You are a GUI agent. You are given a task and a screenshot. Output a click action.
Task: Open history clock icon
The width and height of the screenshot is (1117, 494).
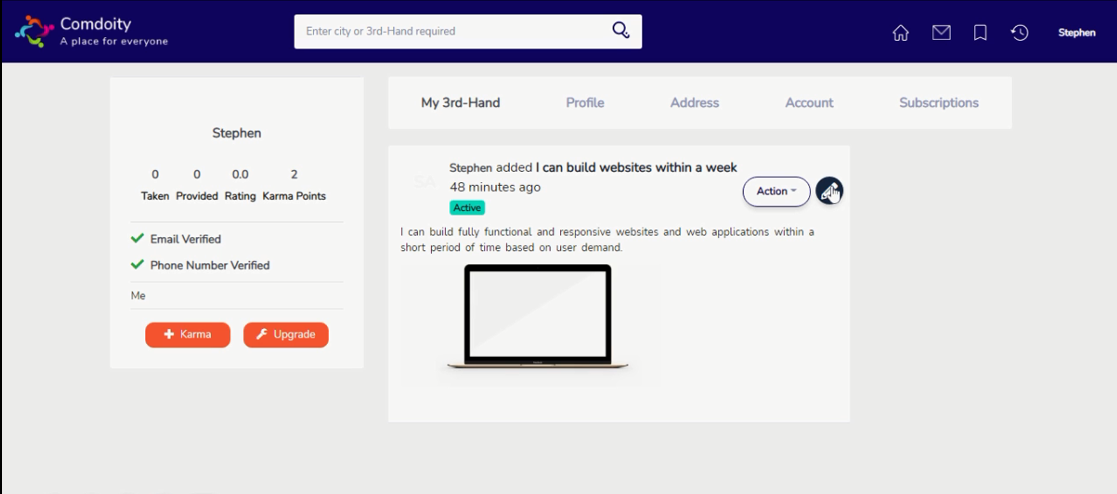pyautogui.click(x=1019, y=33)
